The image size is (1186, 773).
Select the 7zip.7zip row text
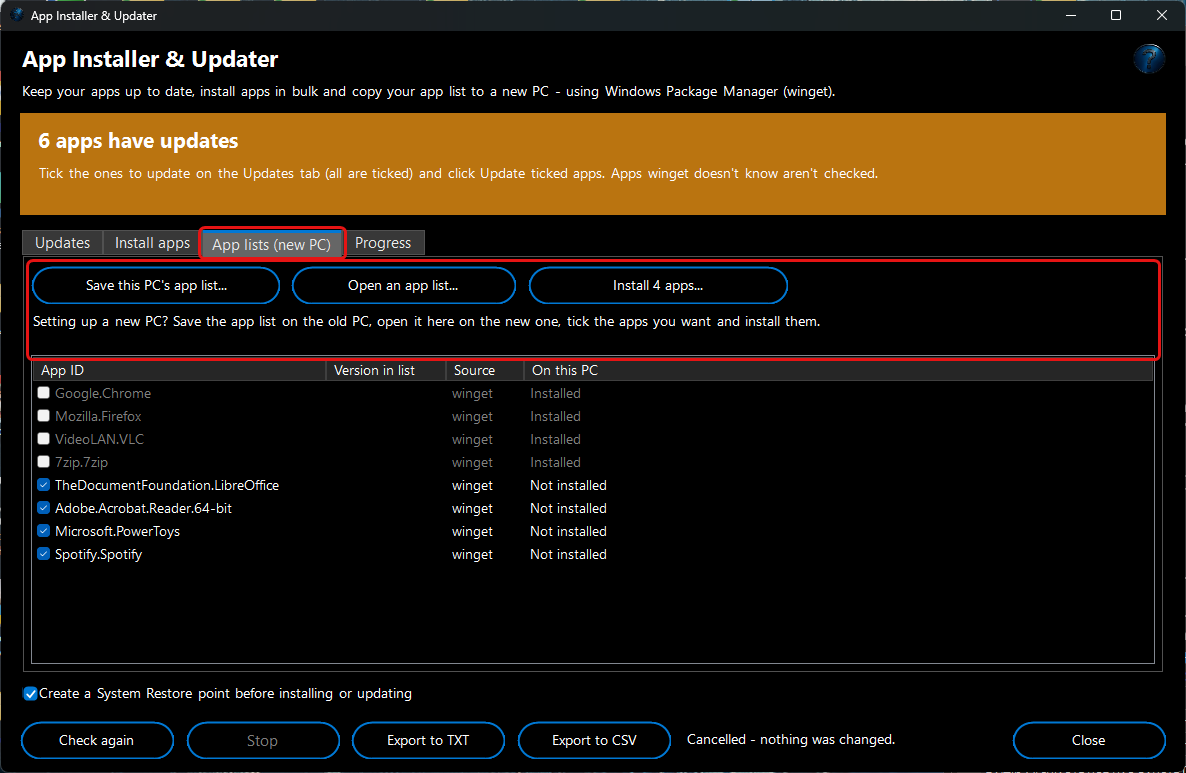tap(82, 462)
